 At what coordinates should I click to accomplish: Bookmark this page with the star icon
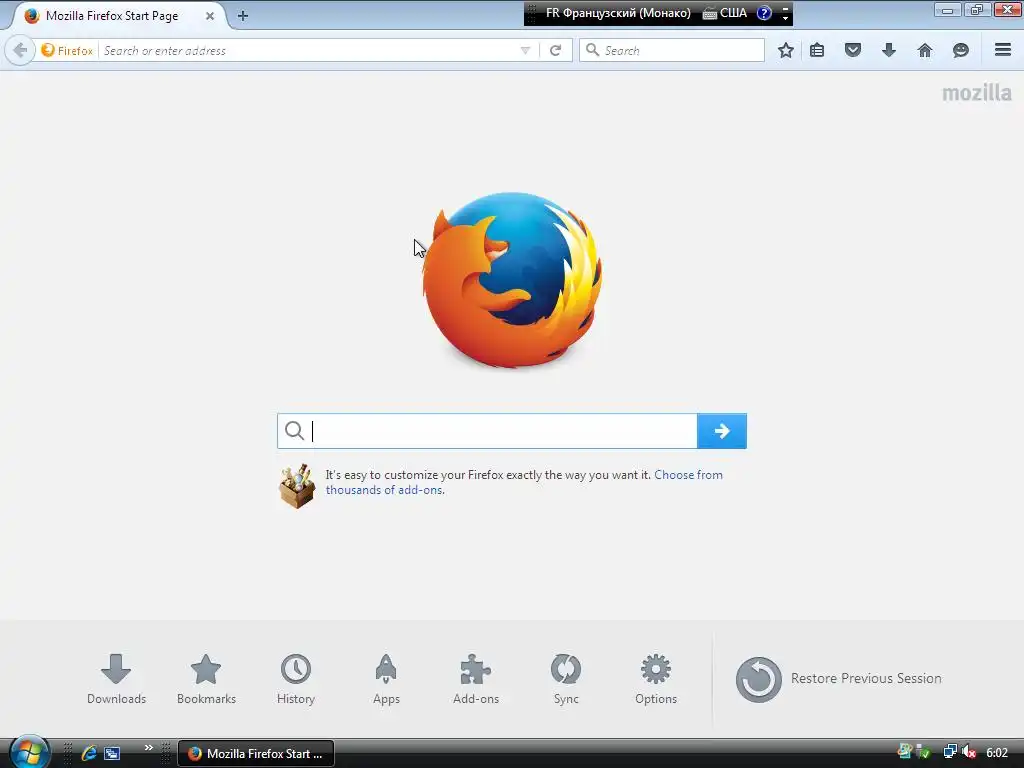tap(786, 50)
